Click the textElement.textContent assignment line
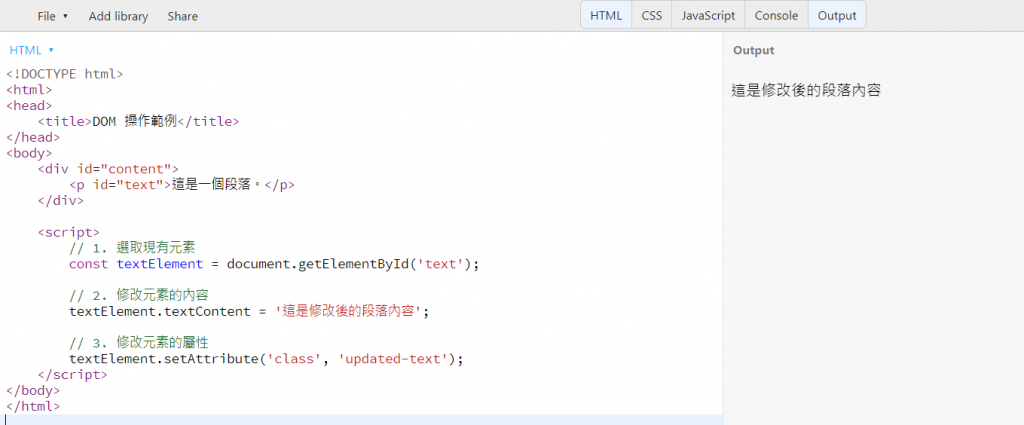This screenshot has width=1024, height=425. click(x=249, y=311)
